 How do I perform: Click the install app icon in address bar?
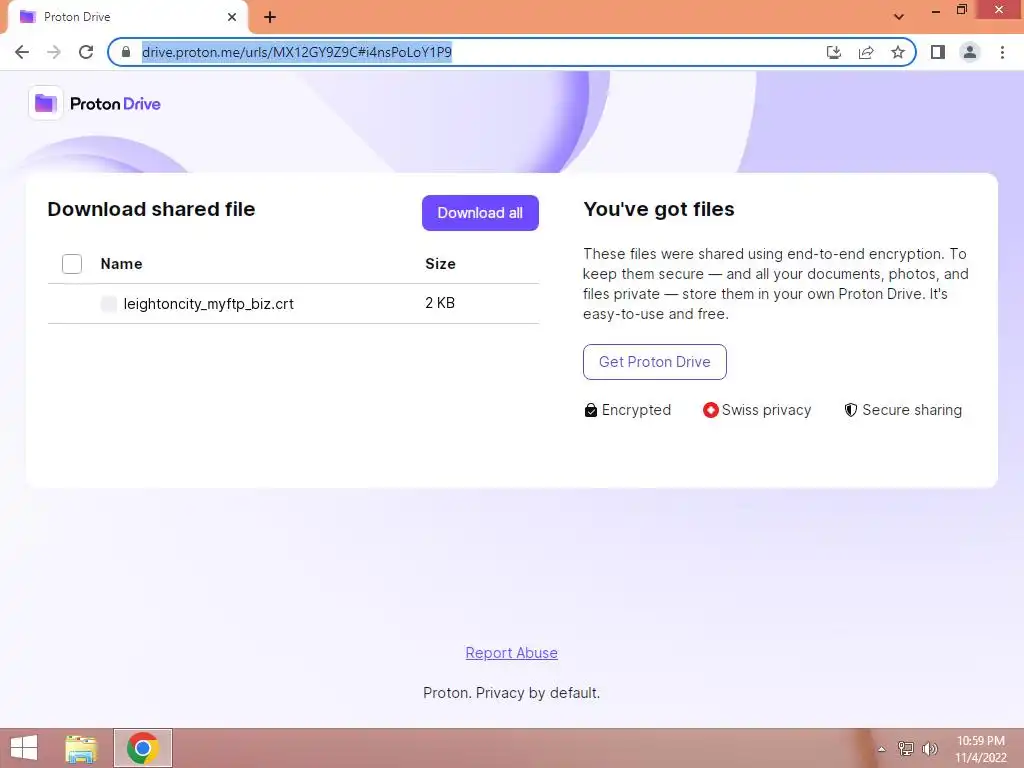(834, 52)
